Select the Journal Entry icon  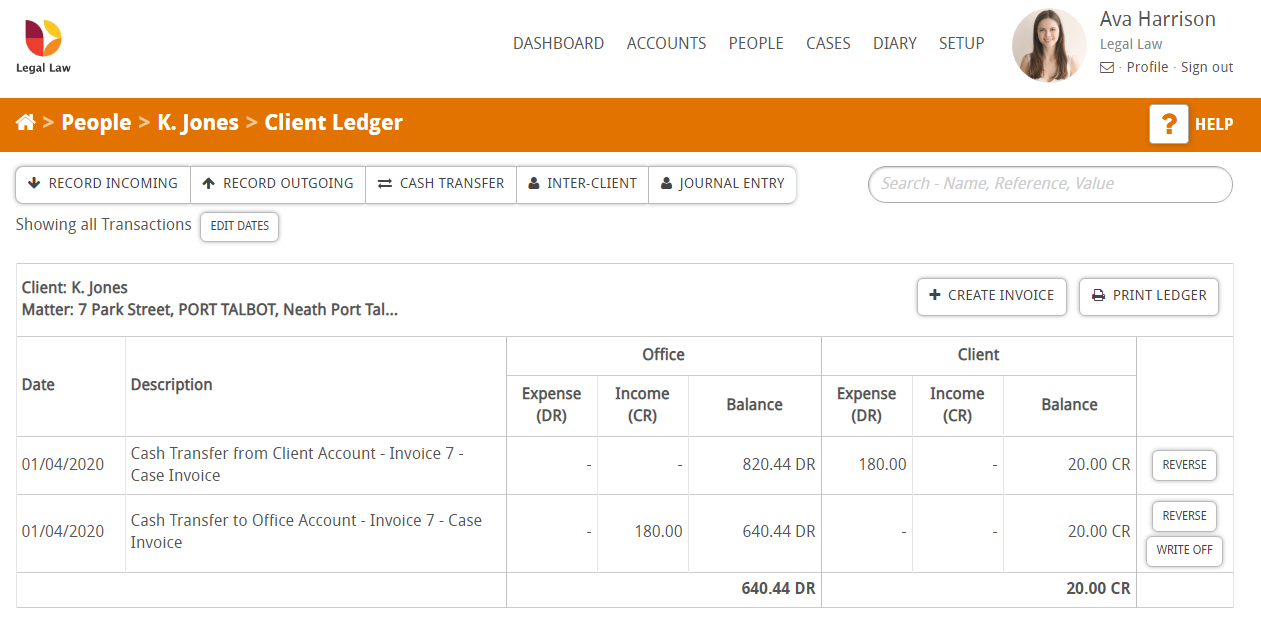coord(667,184)
